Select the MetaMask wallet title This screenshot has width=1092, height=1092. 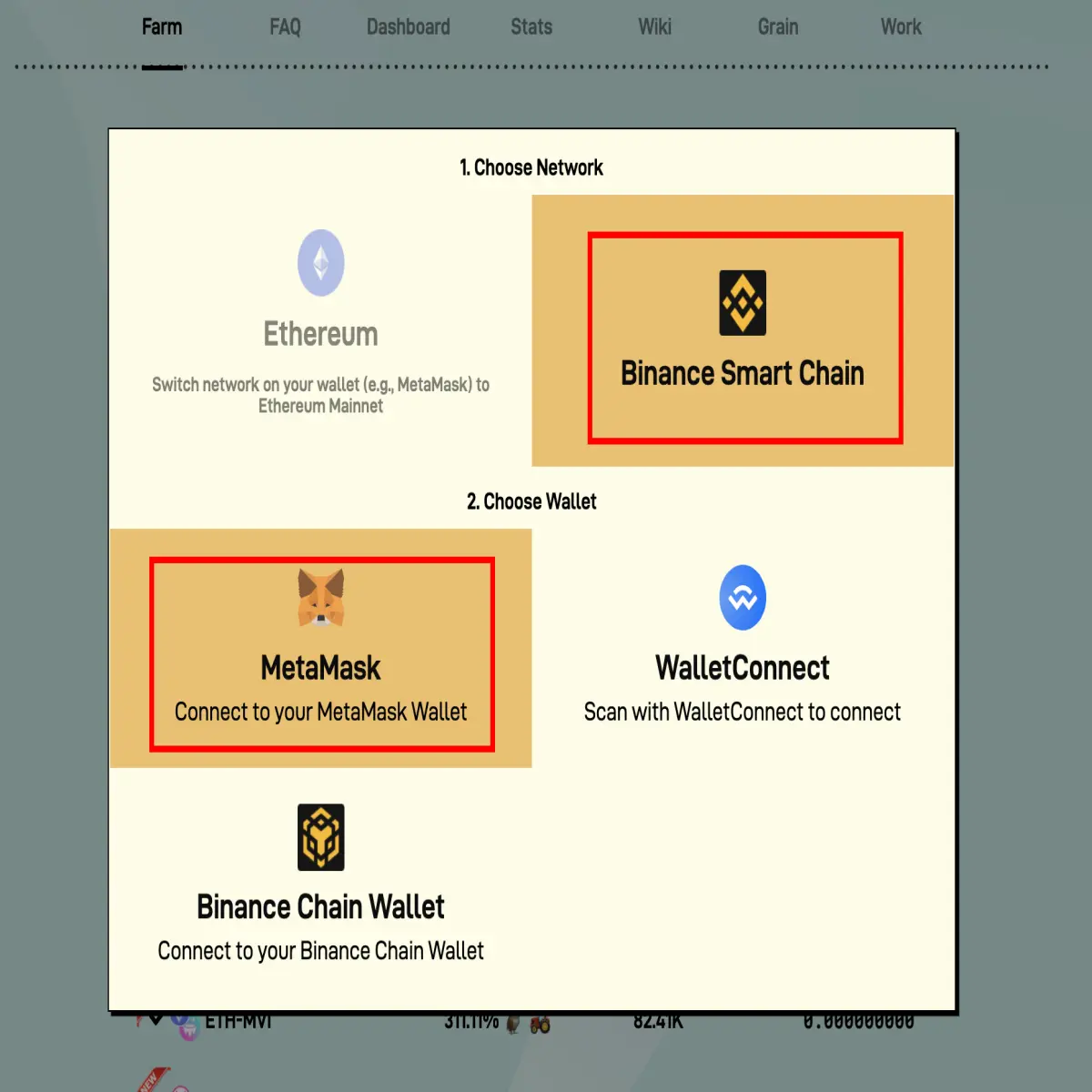click(x=321, y=668)
